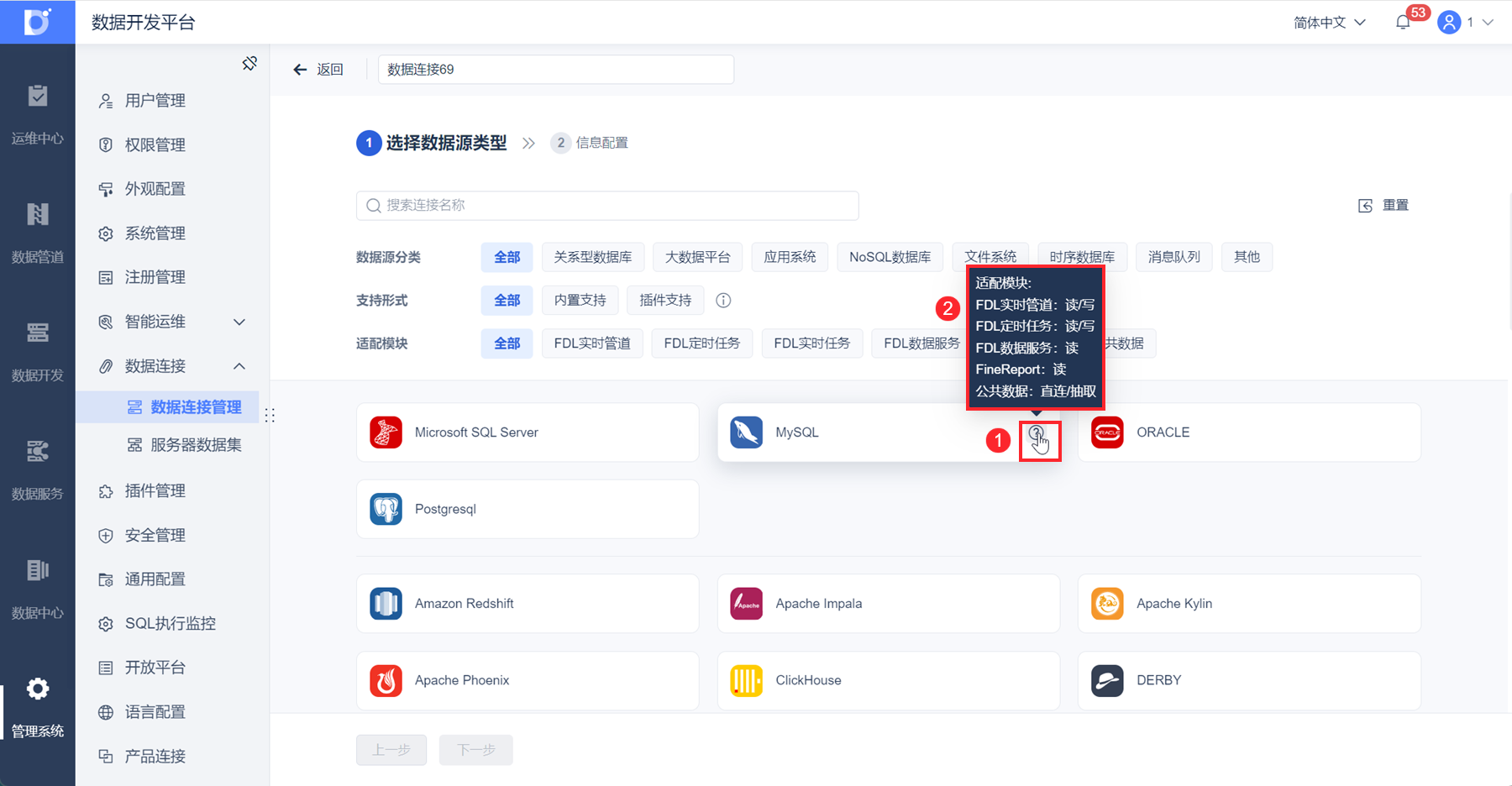Choose the Apache Impala data source
The width and height of the screenshot is (1512, 786).
889,604
